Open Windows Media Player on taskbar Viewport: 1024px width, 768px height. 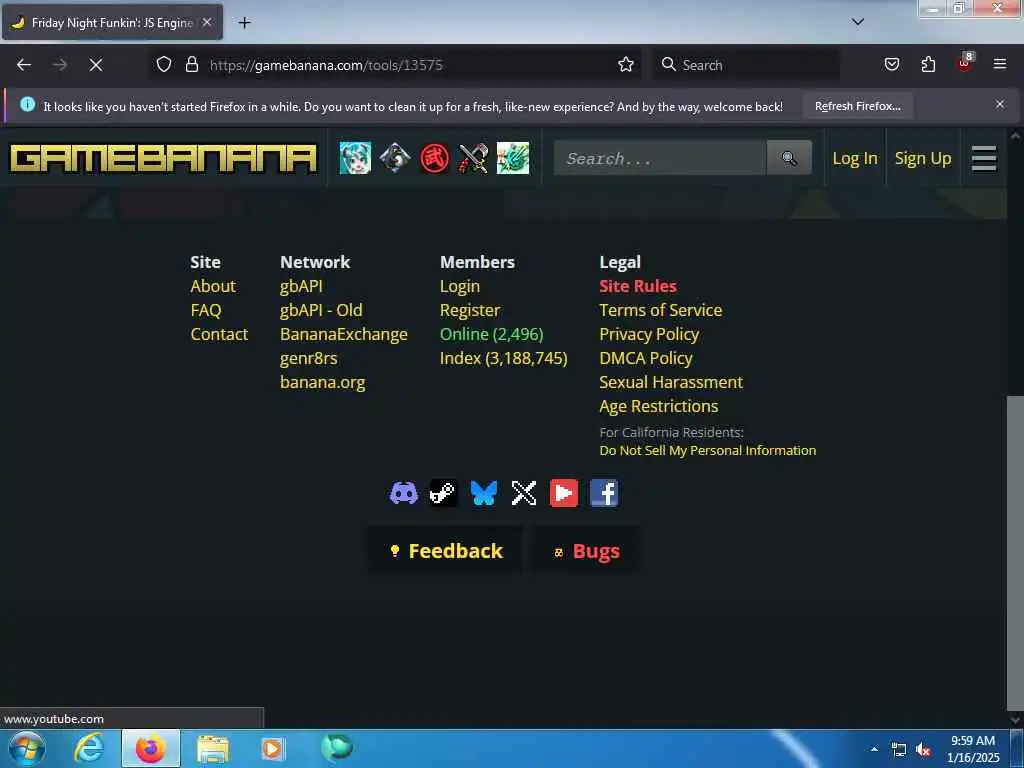(x=273, y=749)
